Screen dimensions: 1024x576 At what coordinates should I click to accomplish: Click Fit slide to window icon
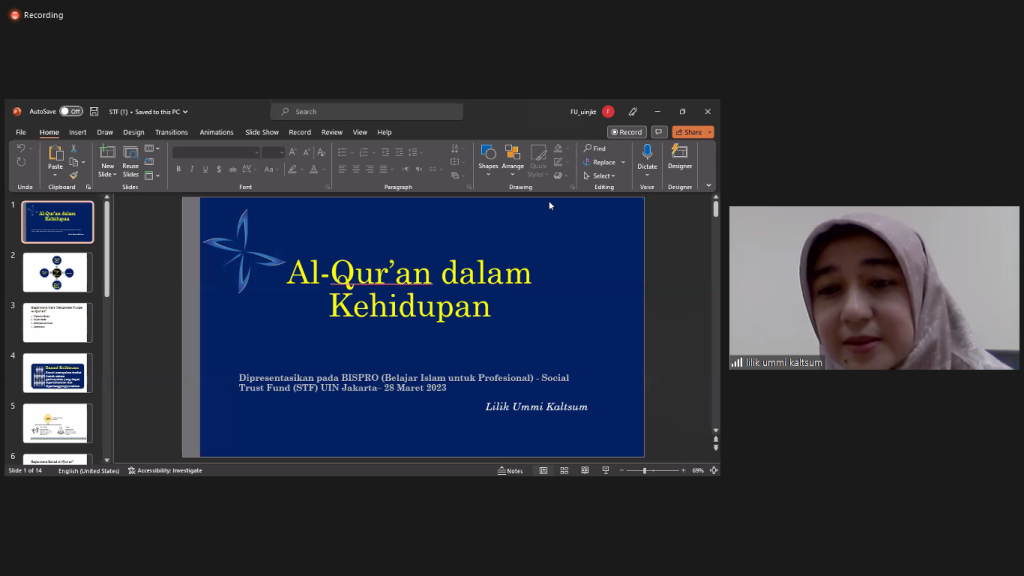click(x=714, y=470)
